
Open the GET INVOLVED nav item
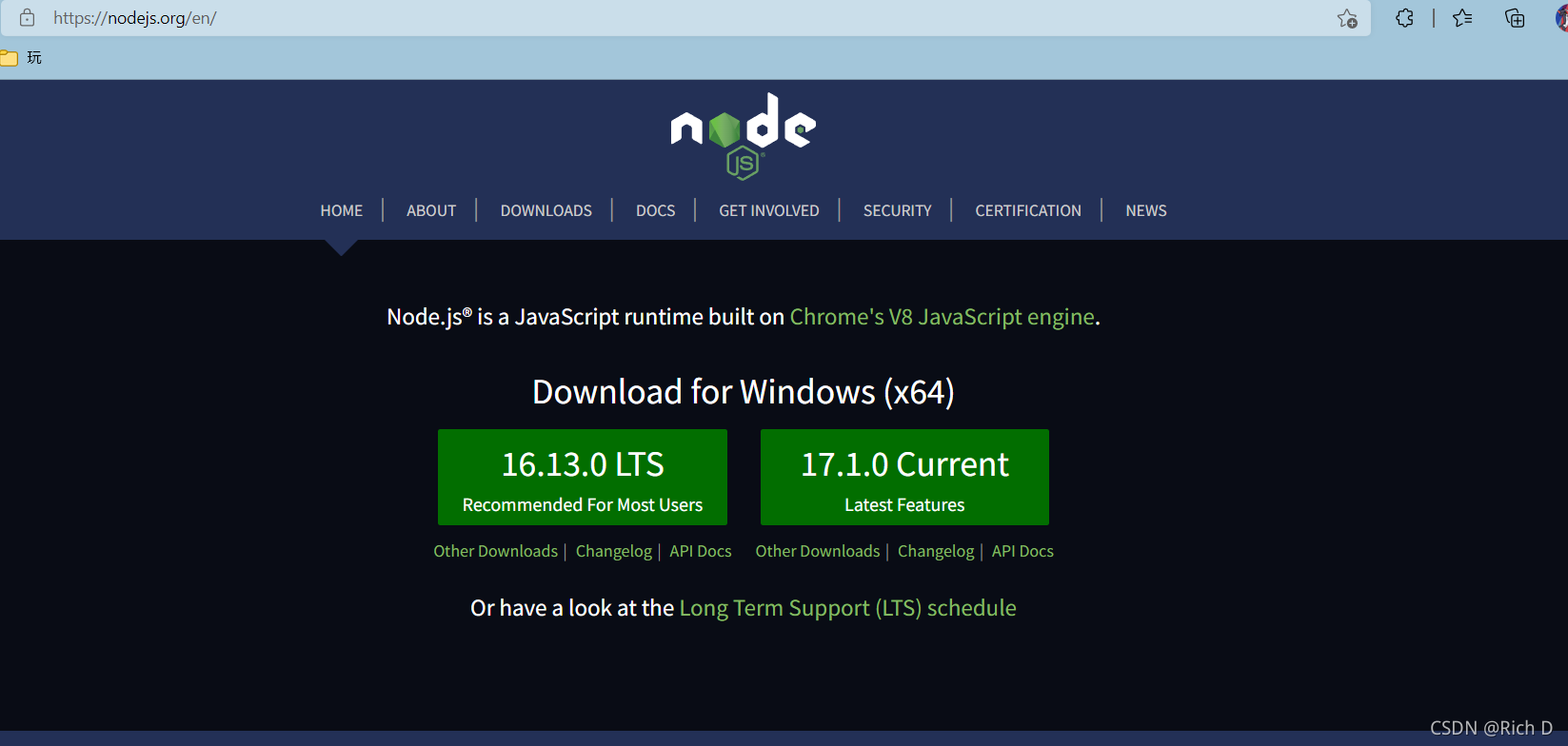point(769,210)
